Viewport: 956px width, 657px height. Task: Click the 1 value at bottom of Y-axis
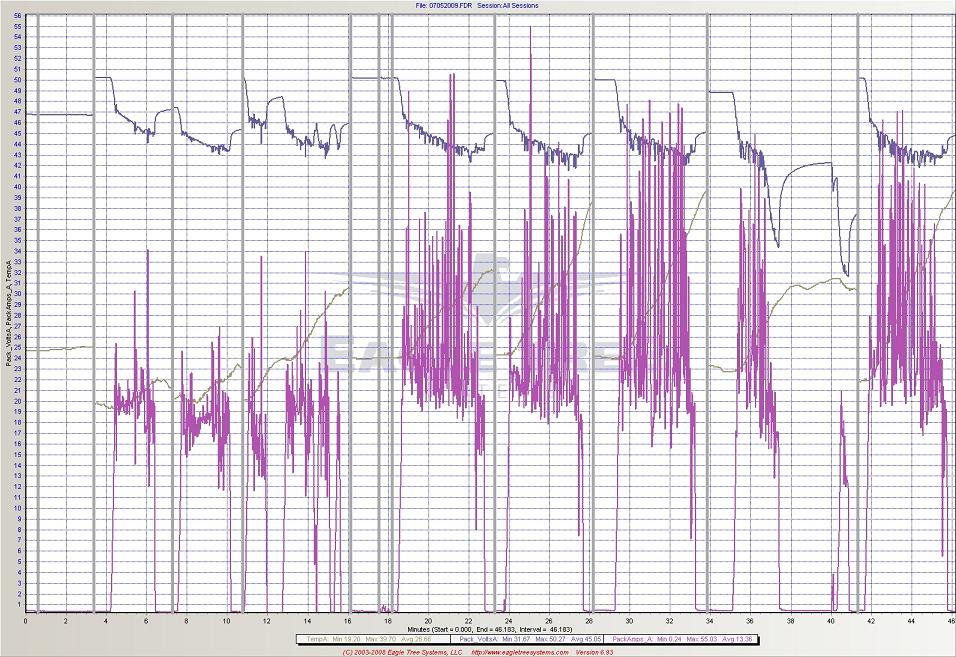click(19, 604)
